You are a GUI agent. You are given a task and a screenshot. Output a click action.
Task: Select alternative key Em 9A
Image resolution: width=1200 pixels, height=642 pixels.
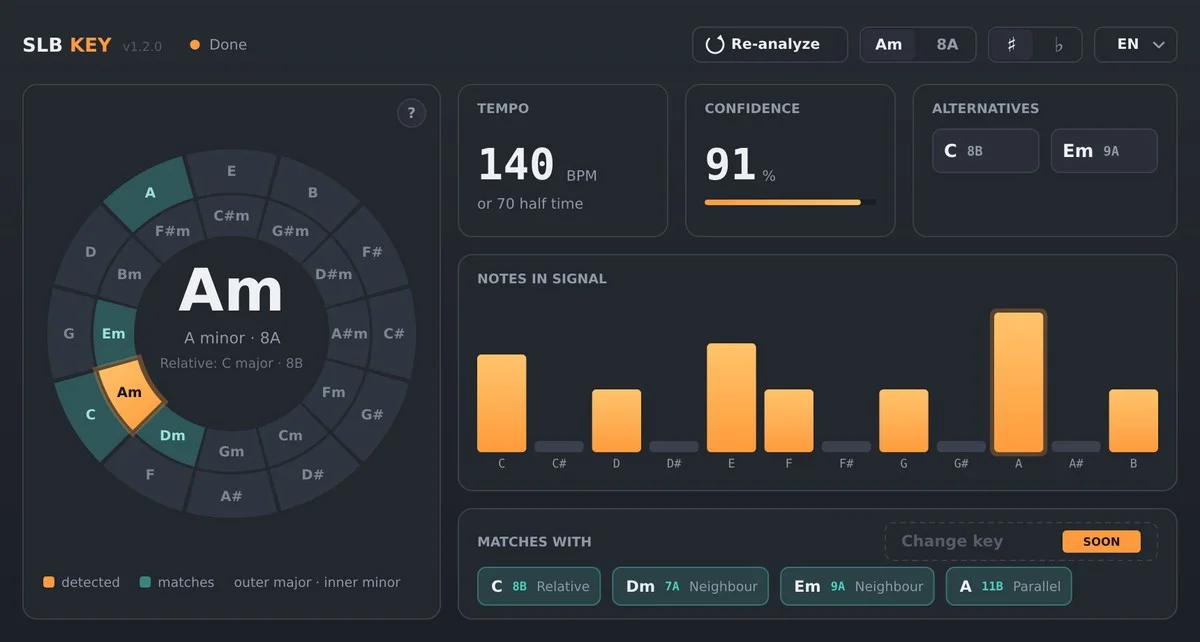(x=1104, y=151)
